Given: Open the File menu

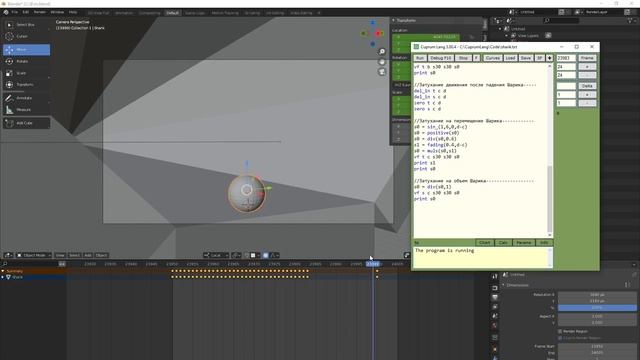Looking at the screenshot, I should click(x=15, y=12).
